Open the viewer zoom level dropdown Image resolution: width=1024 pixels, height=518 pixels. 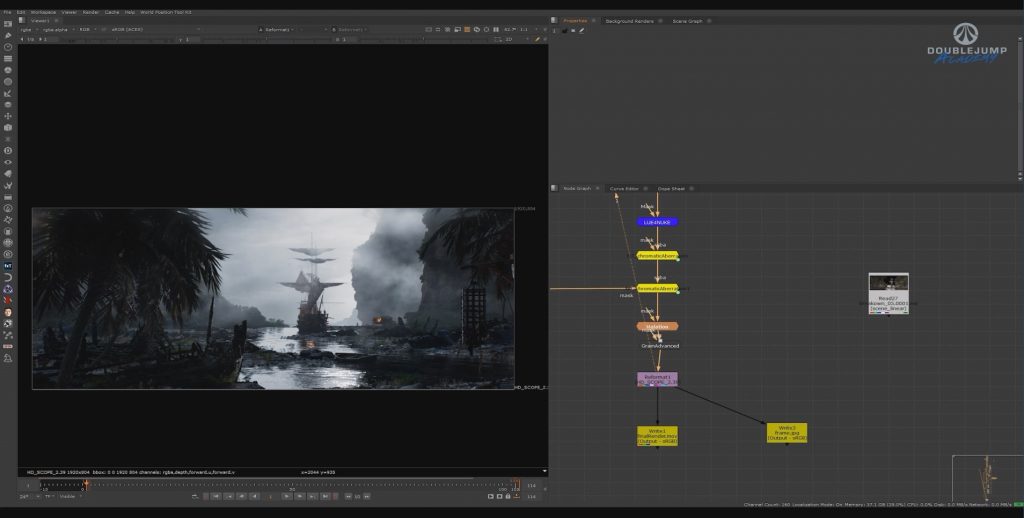coord(511,29)
